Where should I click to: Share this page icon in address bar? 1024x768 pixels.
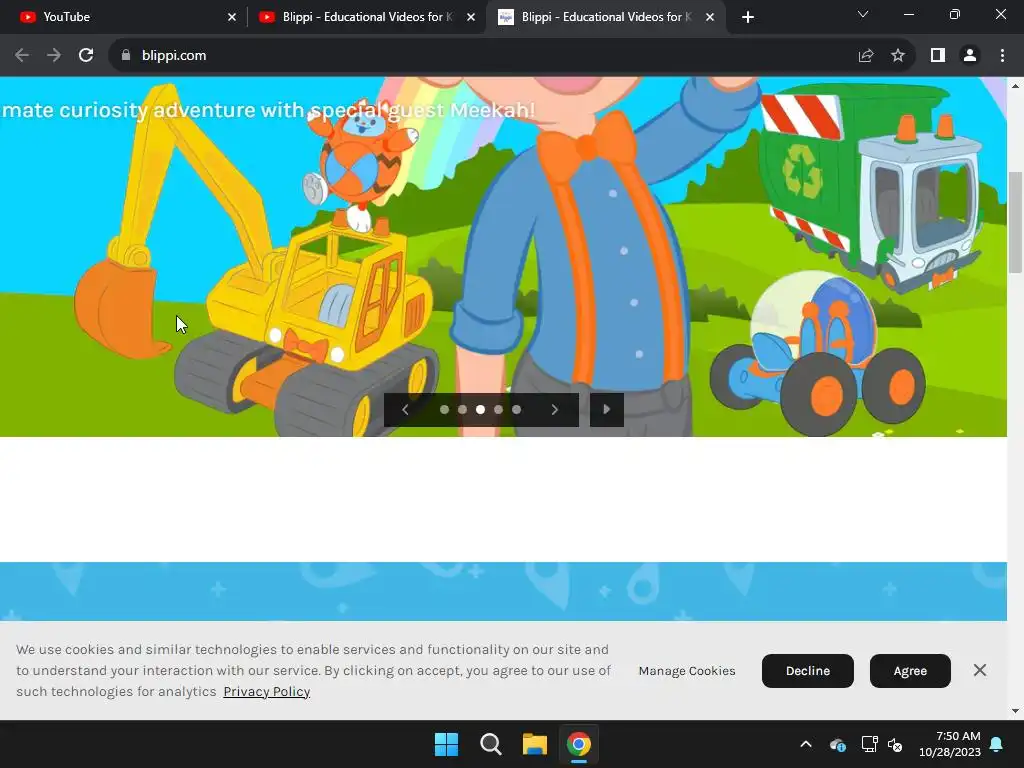tap(866, 56)
